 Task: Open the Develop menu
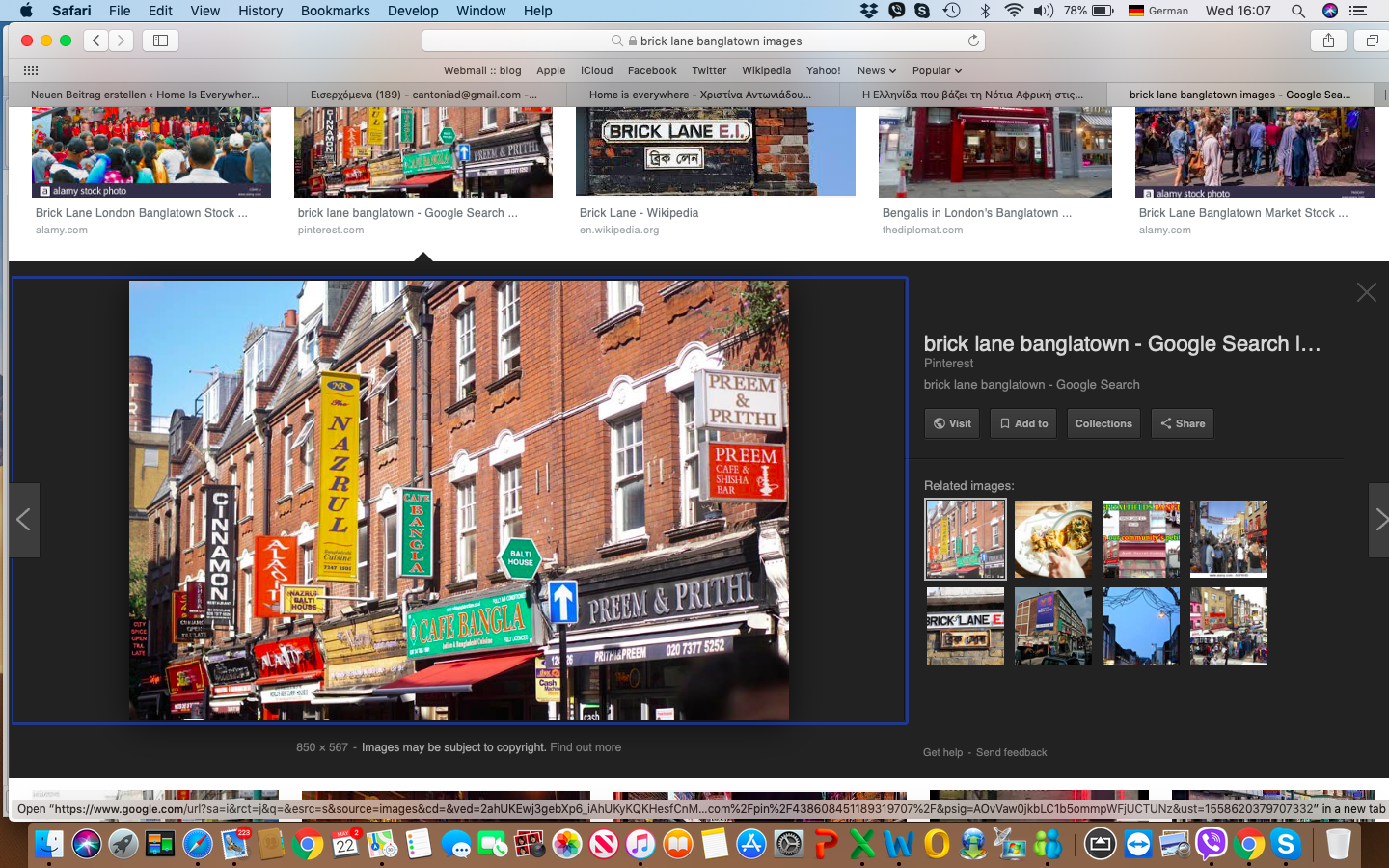click(413, 11)
